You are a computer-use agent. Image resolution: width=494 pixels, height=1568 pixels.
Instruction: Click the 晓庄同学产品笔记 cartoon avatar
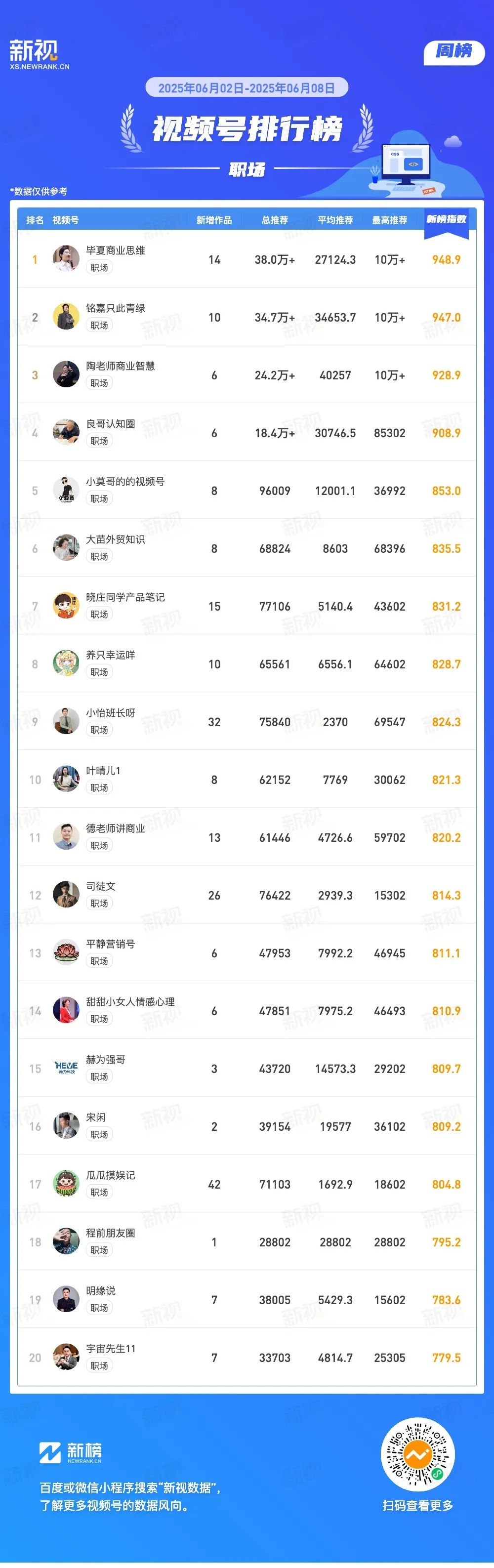point(66,606)
